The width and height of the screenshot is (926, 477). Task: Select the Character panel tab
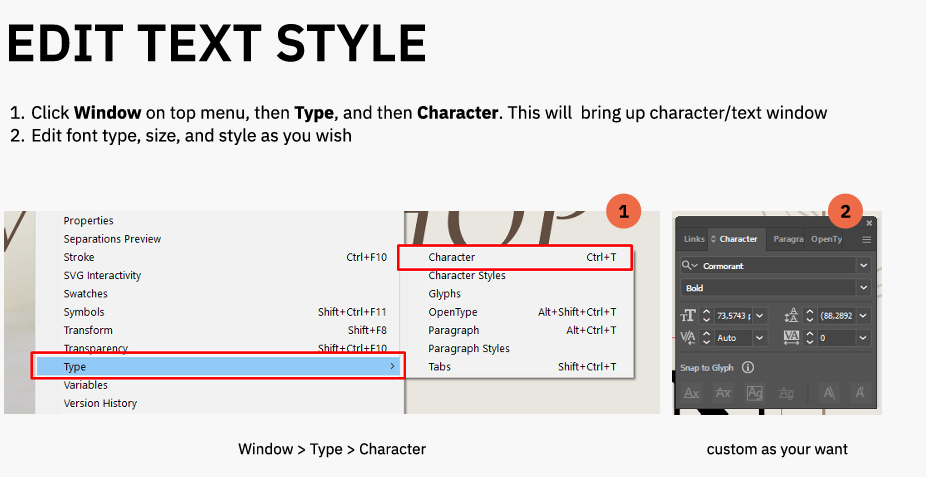coord(738,239)
